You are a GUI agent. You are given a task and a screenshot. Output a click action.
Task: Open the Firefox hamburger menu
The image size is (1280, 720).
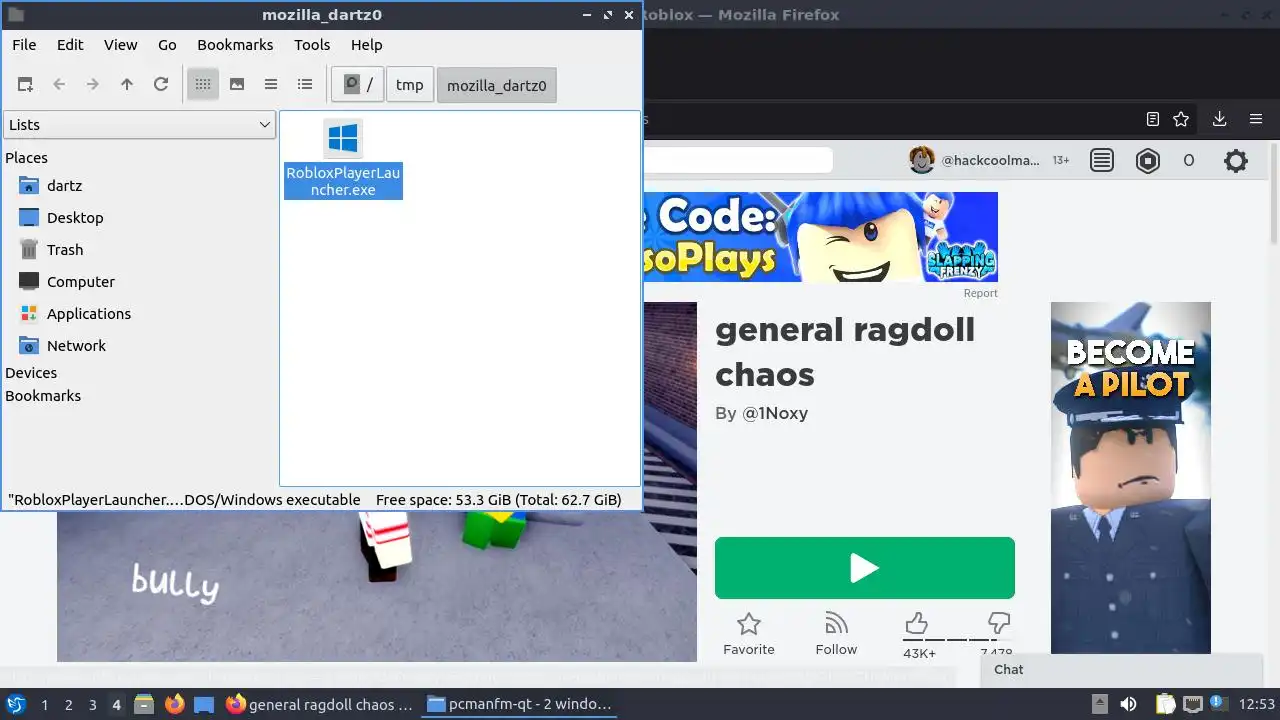pyautogui.click(x=1256, y=119)
